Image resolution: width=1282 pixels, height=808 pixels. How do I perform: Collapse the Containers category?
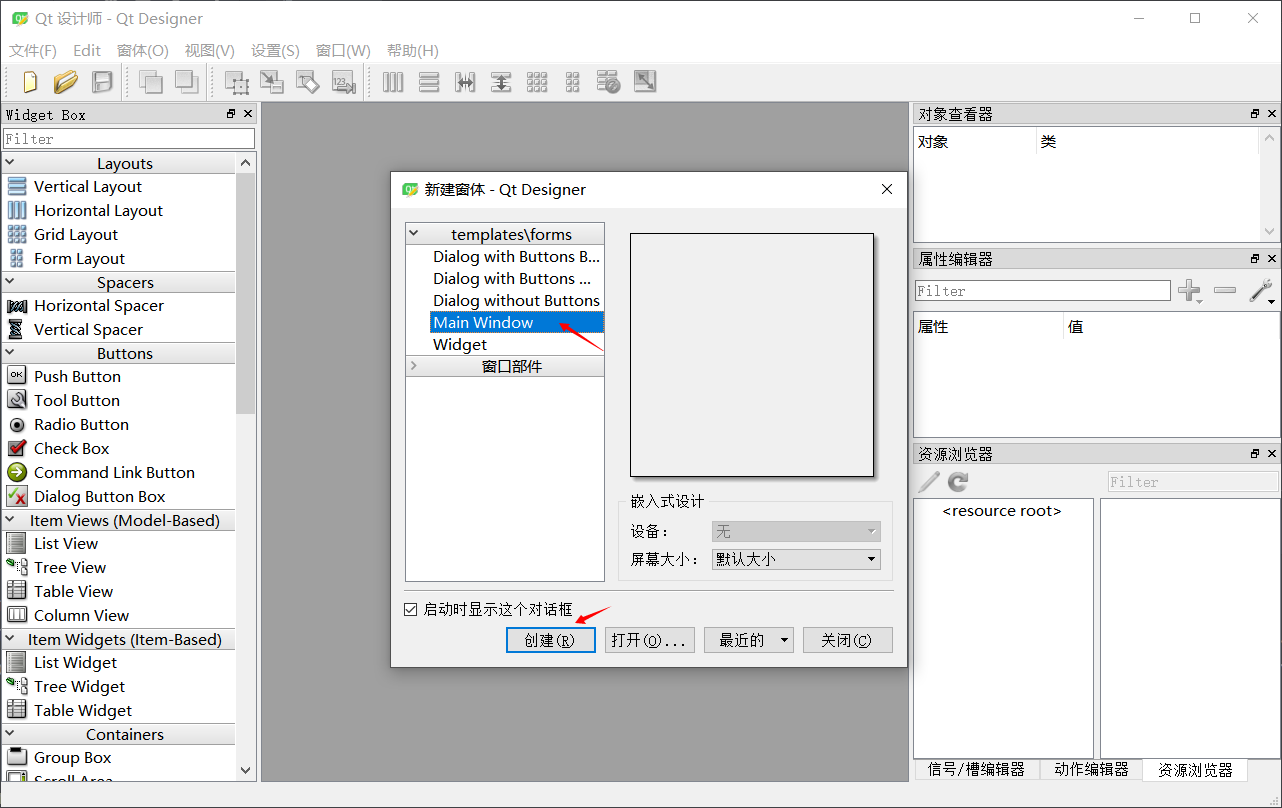point(10,734)
